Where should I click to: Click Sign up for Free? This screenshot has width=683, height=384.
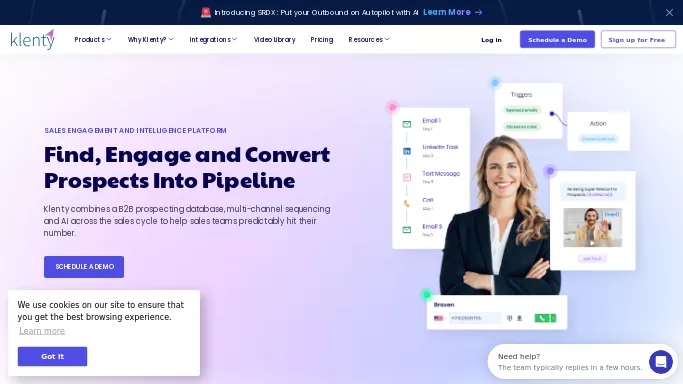(638, 40)
